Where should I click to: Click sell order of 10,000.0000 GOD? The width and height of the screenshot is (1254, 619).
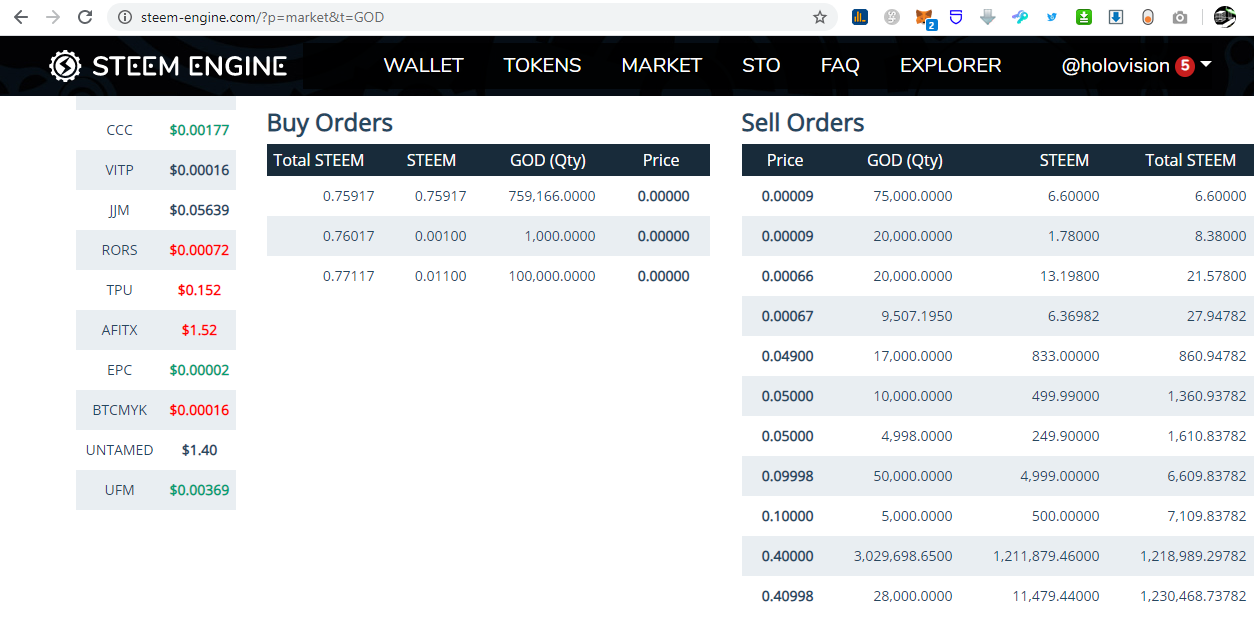[998, 396]
